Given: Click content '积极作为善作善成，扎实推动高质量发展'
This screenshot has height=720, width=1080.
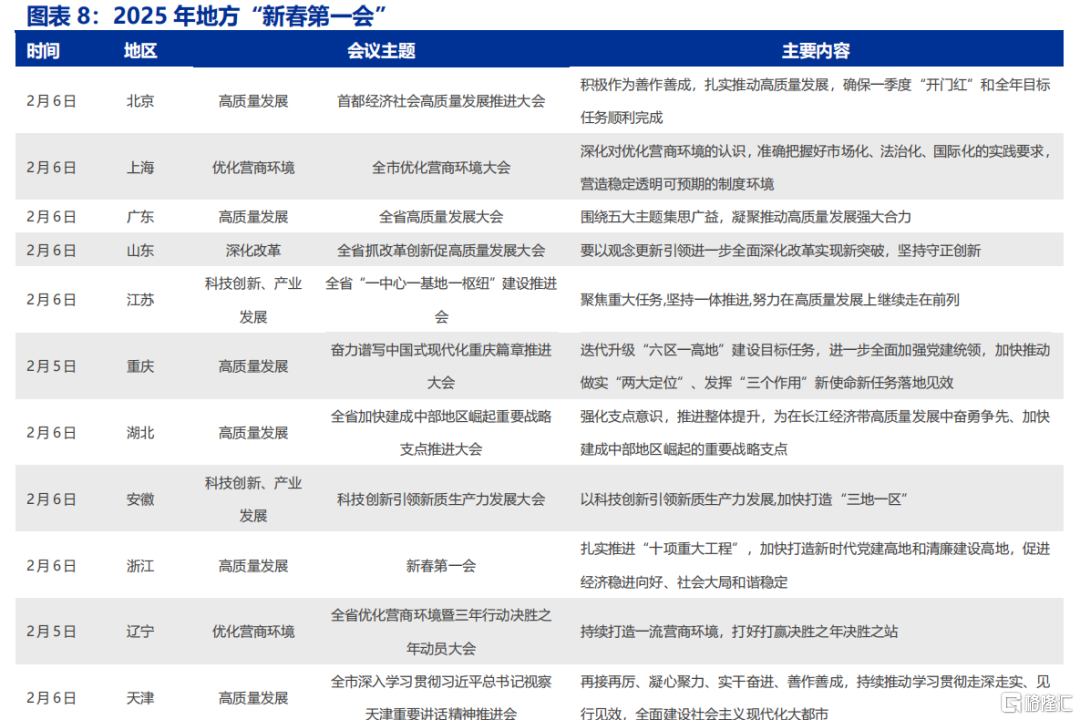Looking at the screenshot, I should point(705,85).
